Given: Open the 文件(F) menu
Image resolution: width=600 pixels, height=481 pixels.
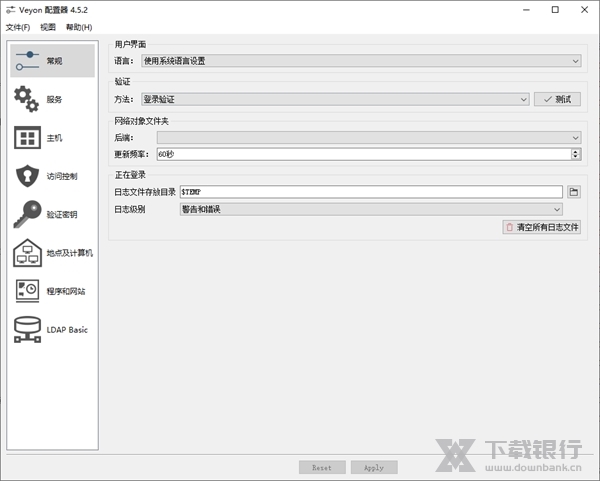Looking at the screenshot, I should (x=18, y=27).
